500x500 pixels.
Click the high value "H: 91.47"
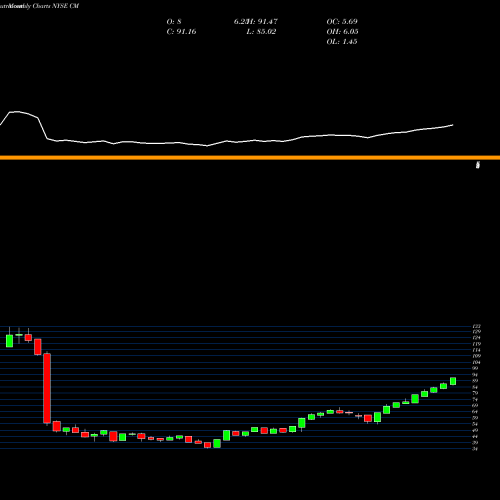[263, 22]
